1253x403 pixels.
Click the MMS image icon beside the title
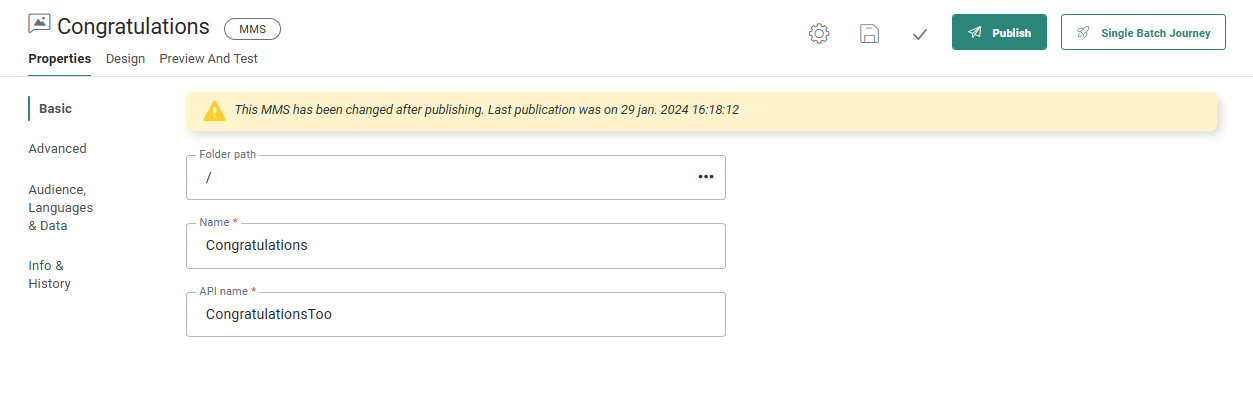click(40, 25)
